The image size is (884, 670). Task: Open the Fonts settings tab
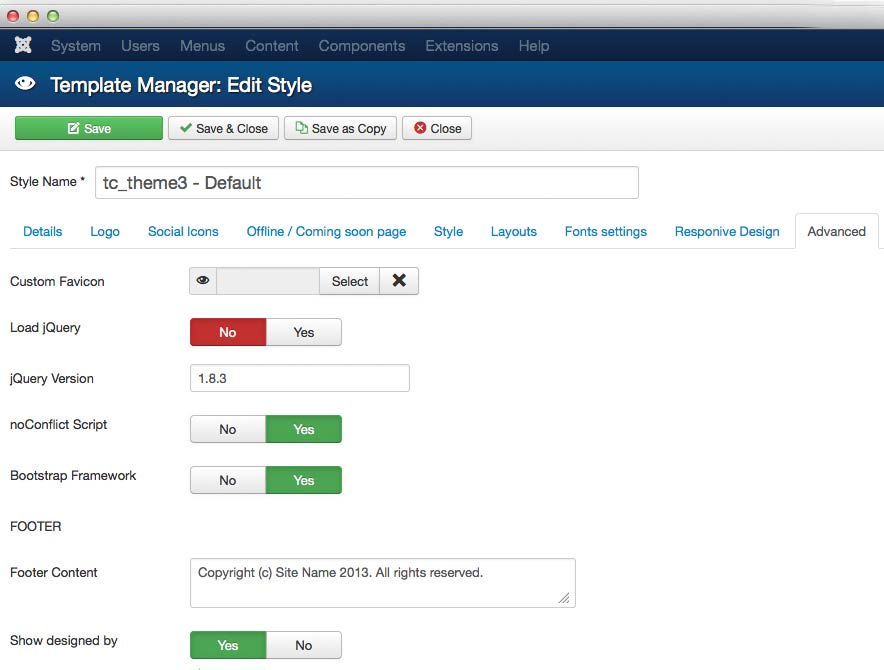tap(605, 231)
